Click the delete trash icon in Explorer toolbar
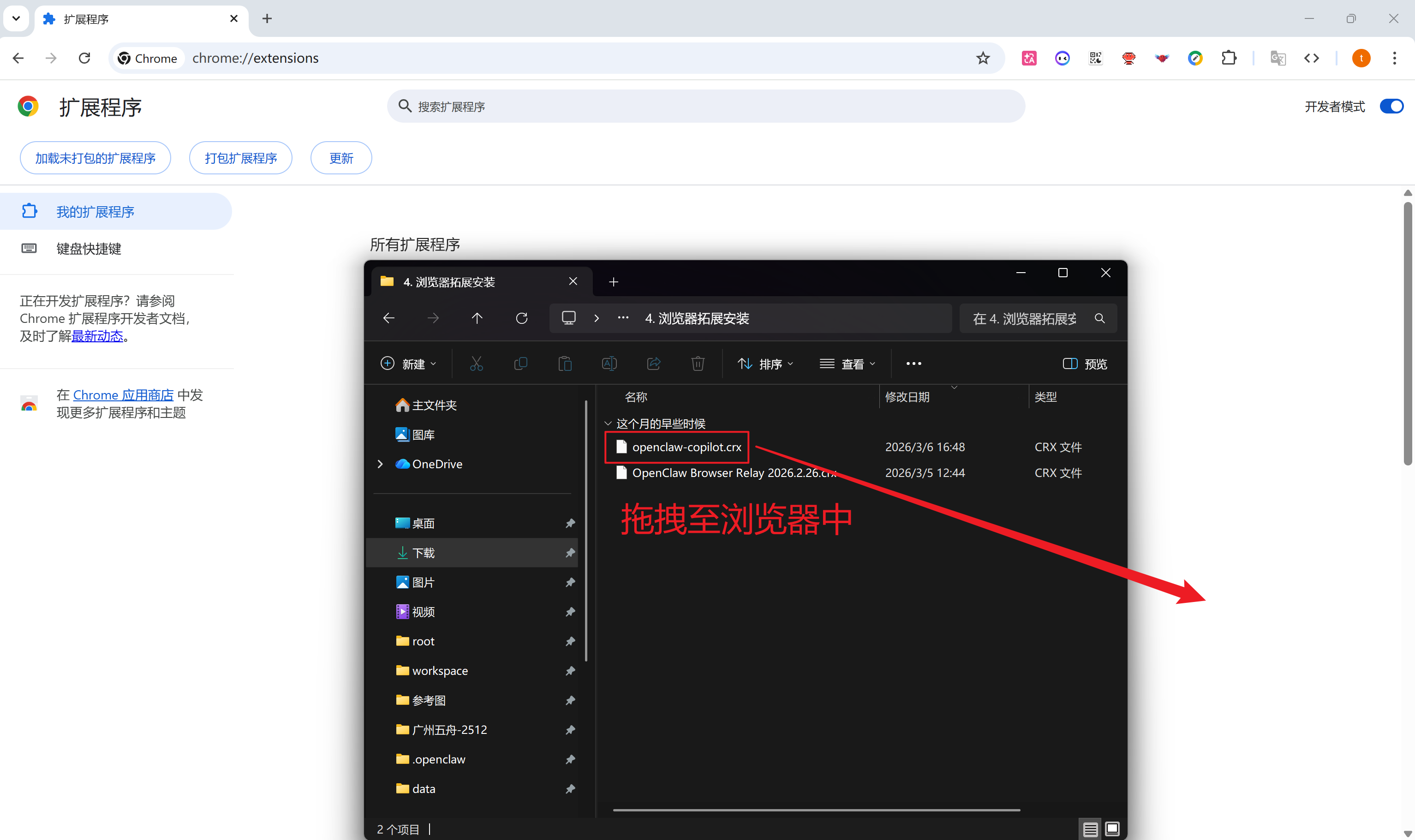Screen dimensions: 1415x840 [697, 363]
